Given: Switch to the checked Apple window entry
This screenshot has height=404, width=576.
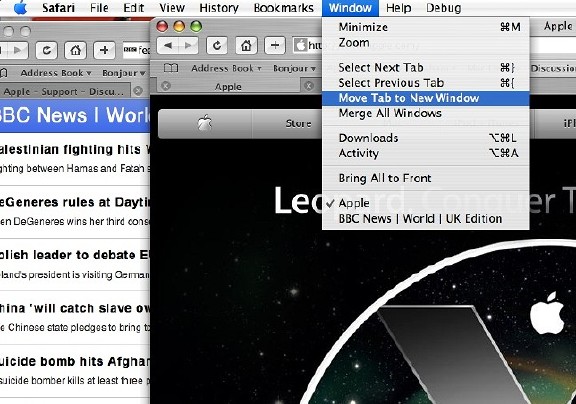Looking at the screenshot, I should click(x=425, y=203).
